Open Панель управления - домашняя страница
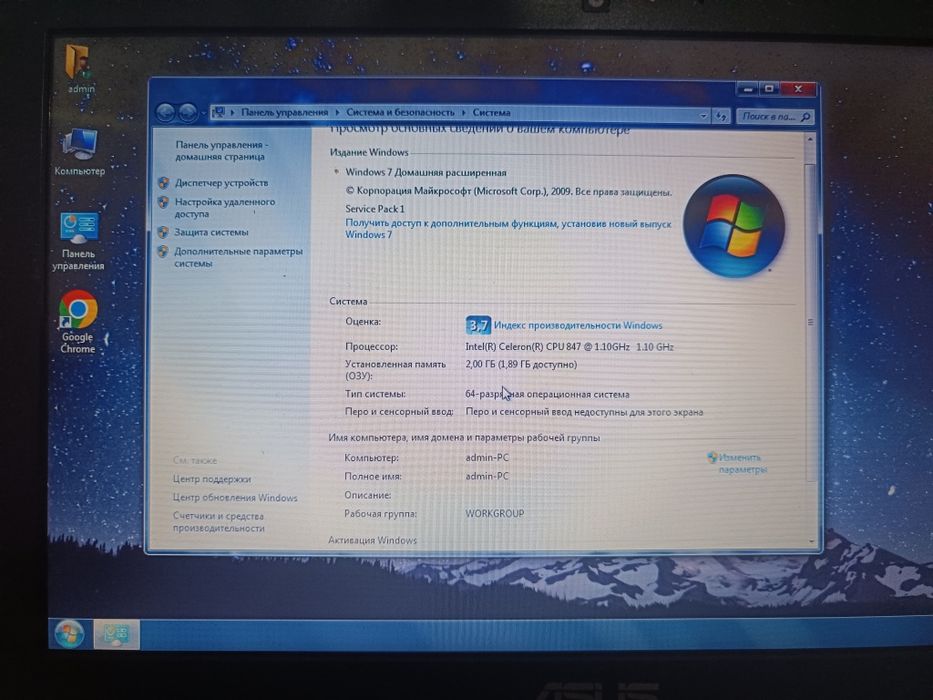 (221, 151)
